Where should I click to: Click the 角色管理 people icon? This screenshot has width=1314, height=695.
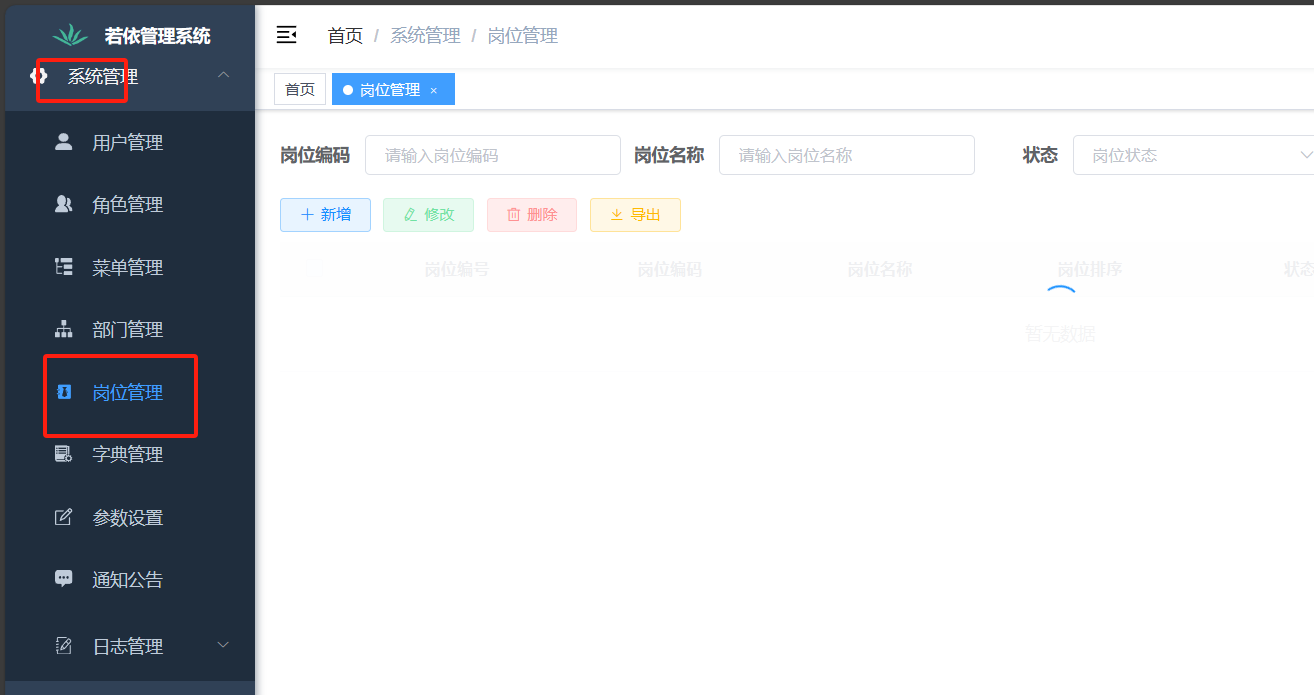63,204
